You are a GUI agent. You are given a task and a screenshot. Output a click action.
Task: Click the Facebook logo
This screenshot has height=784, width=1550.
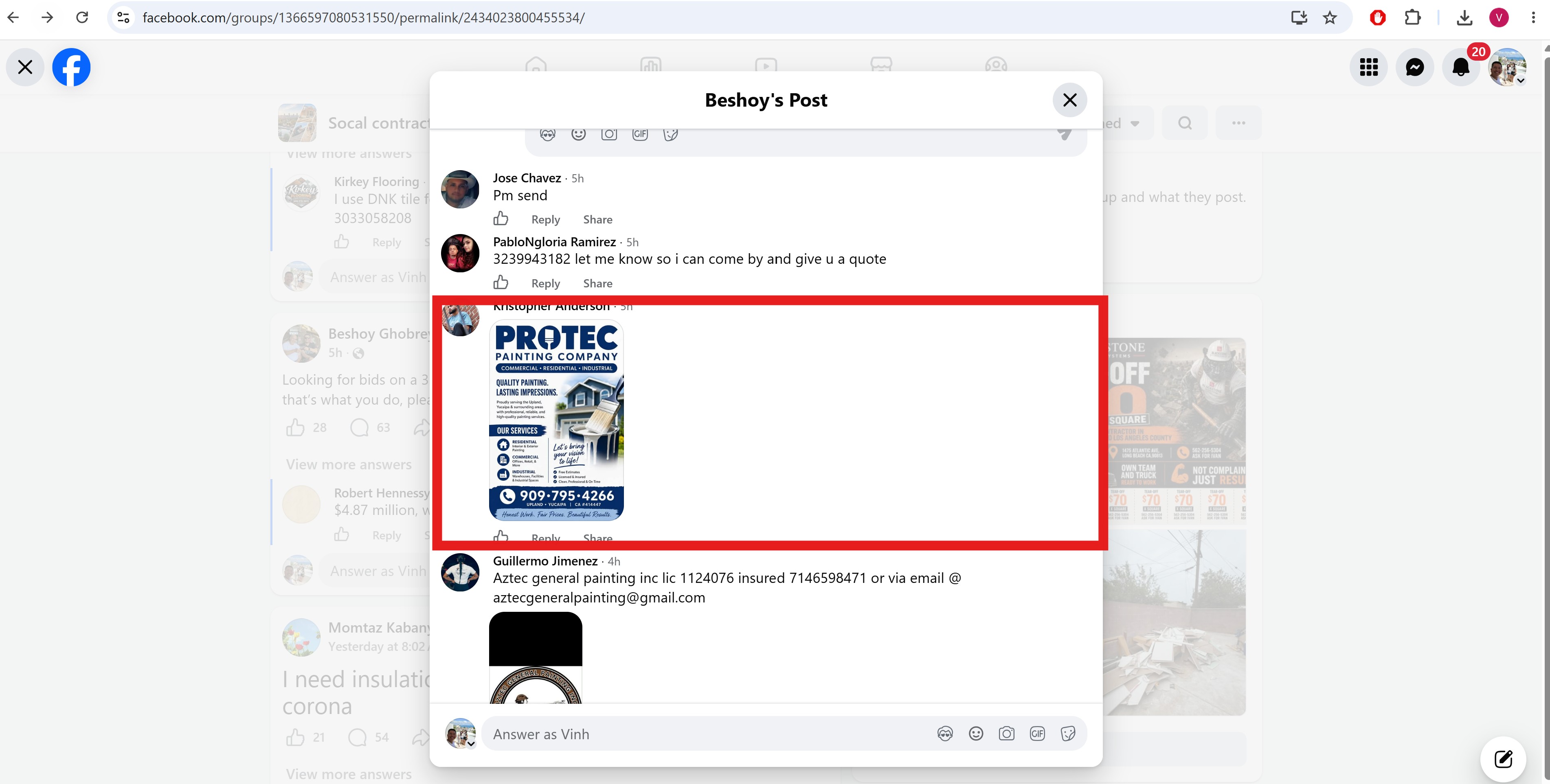71,67
